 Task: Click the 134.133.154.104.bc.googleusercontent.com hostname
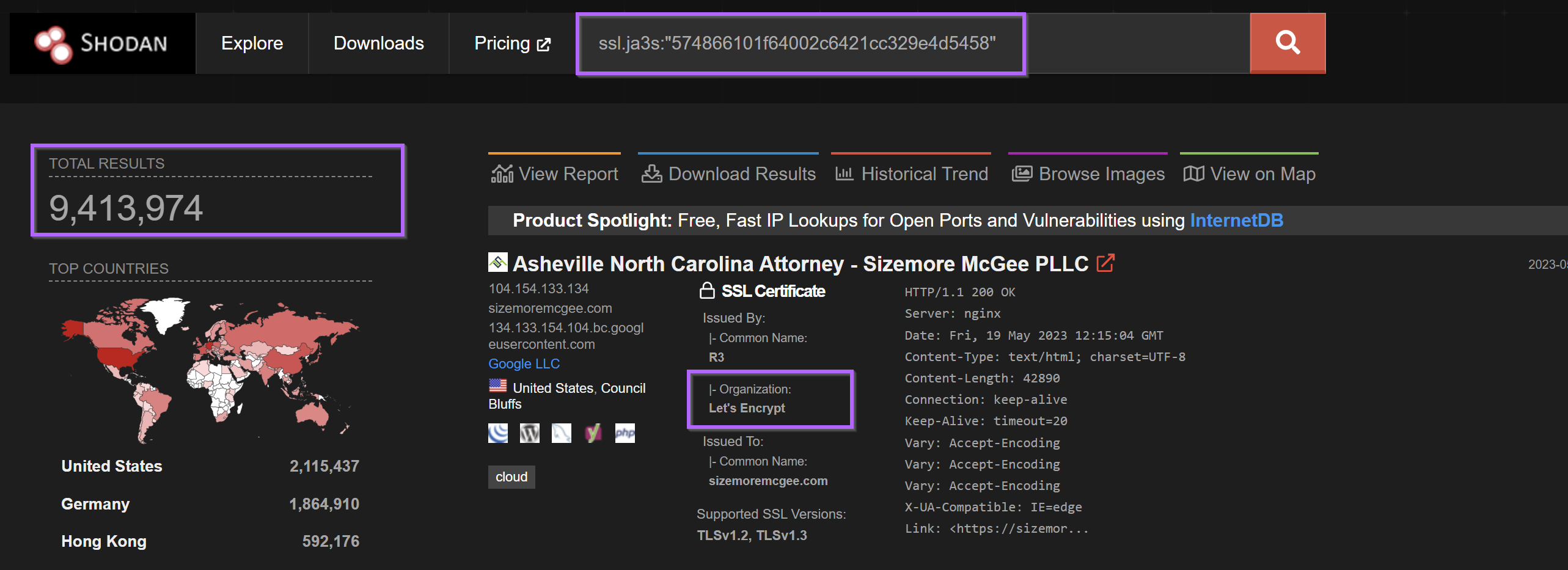[566, 336]
